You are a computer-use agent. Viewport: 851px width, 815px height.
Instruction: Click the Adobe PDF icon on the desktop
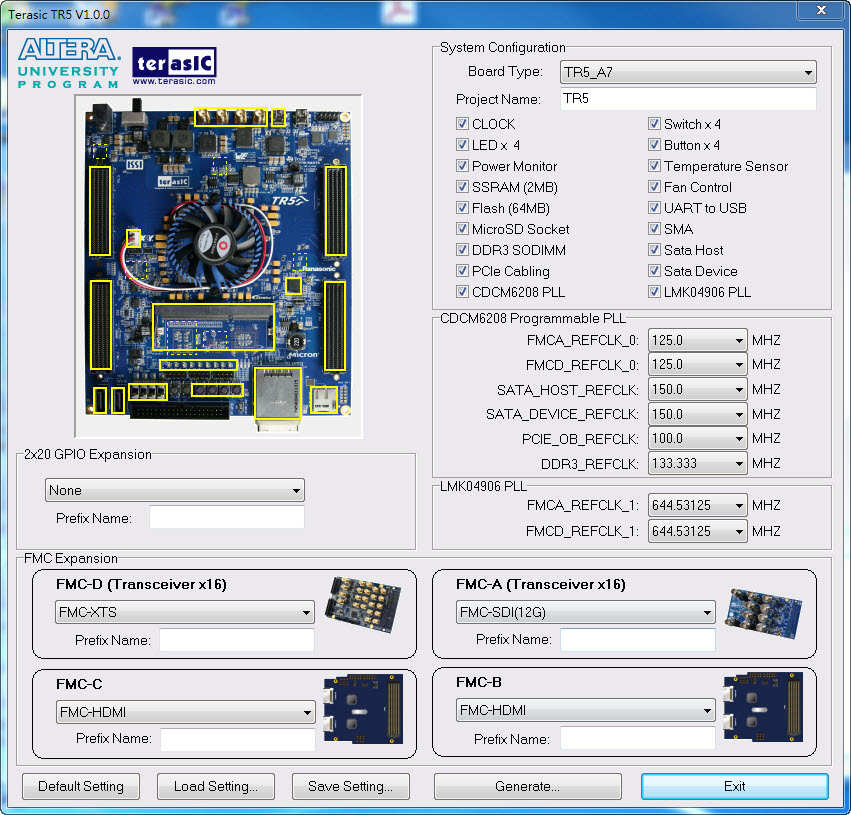[x=398, y=10]
